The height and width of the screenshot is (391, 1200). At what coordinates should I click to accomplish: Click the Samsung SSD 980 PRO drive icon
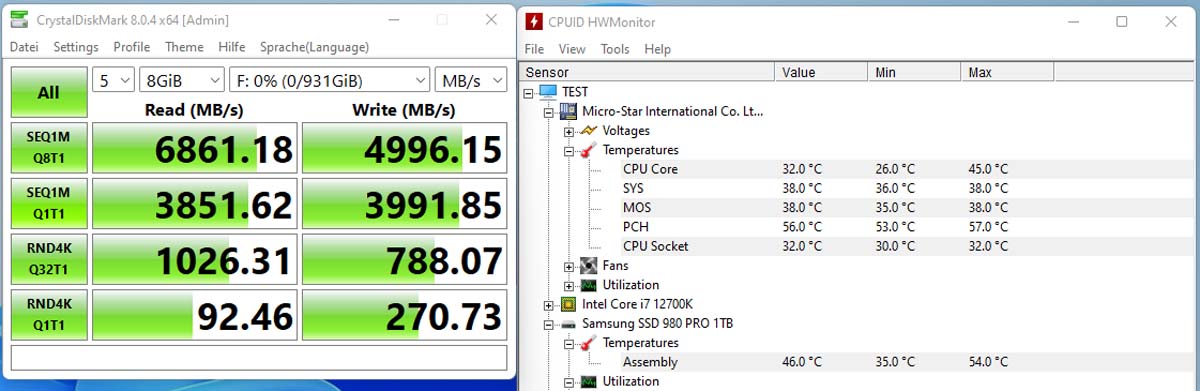coord(568,324)
